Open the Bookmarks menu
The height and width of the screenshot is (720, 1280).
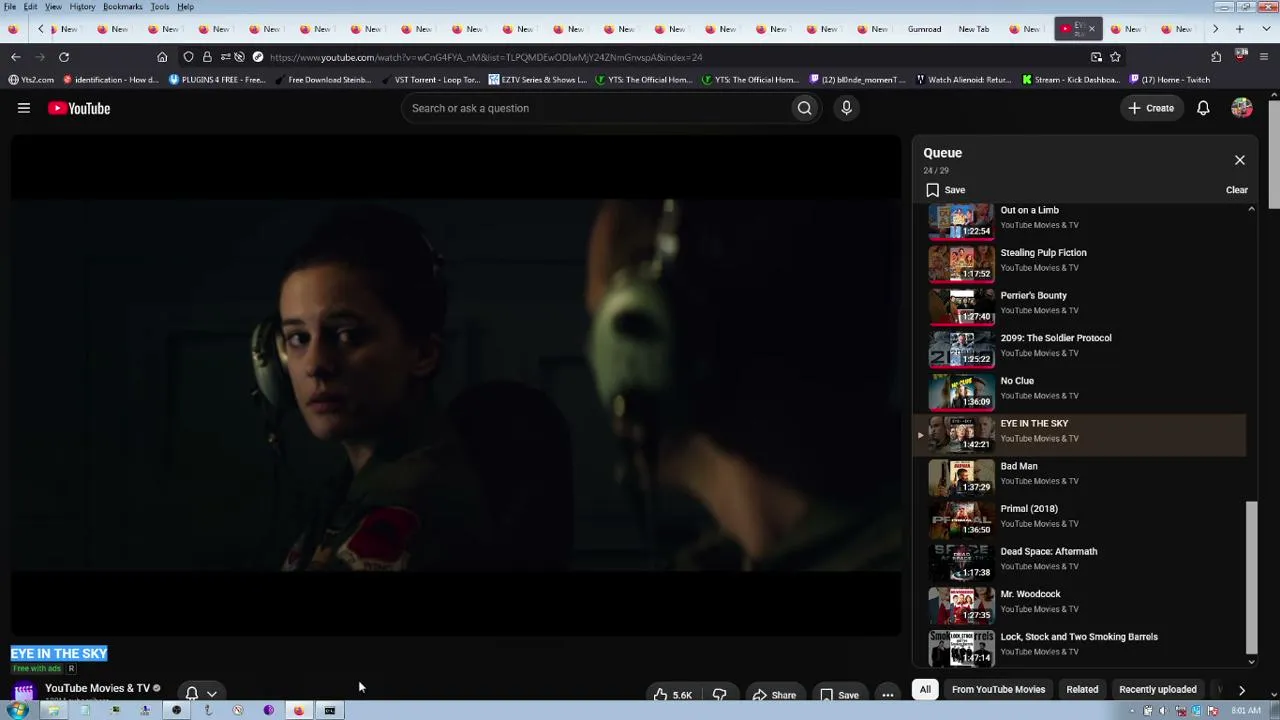(x=122, y=7)
